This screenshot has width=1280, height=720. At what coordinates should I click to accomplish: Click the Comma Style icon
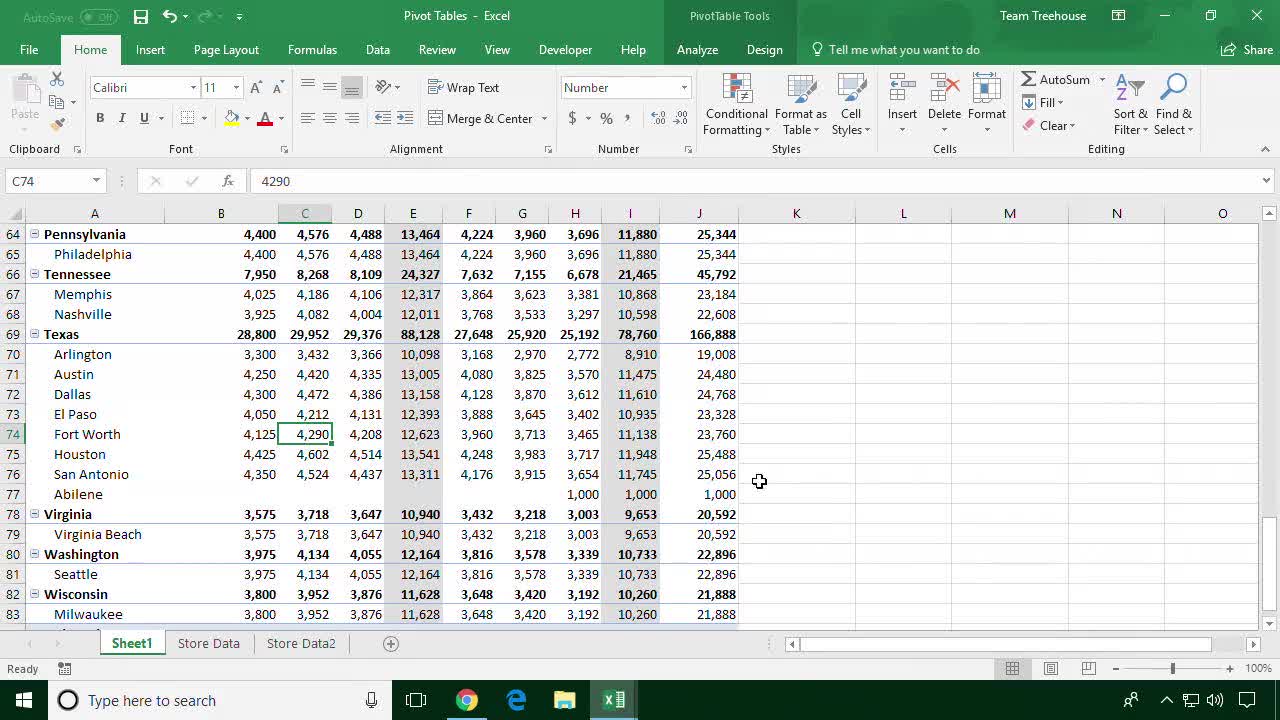[x=628, y=118]
